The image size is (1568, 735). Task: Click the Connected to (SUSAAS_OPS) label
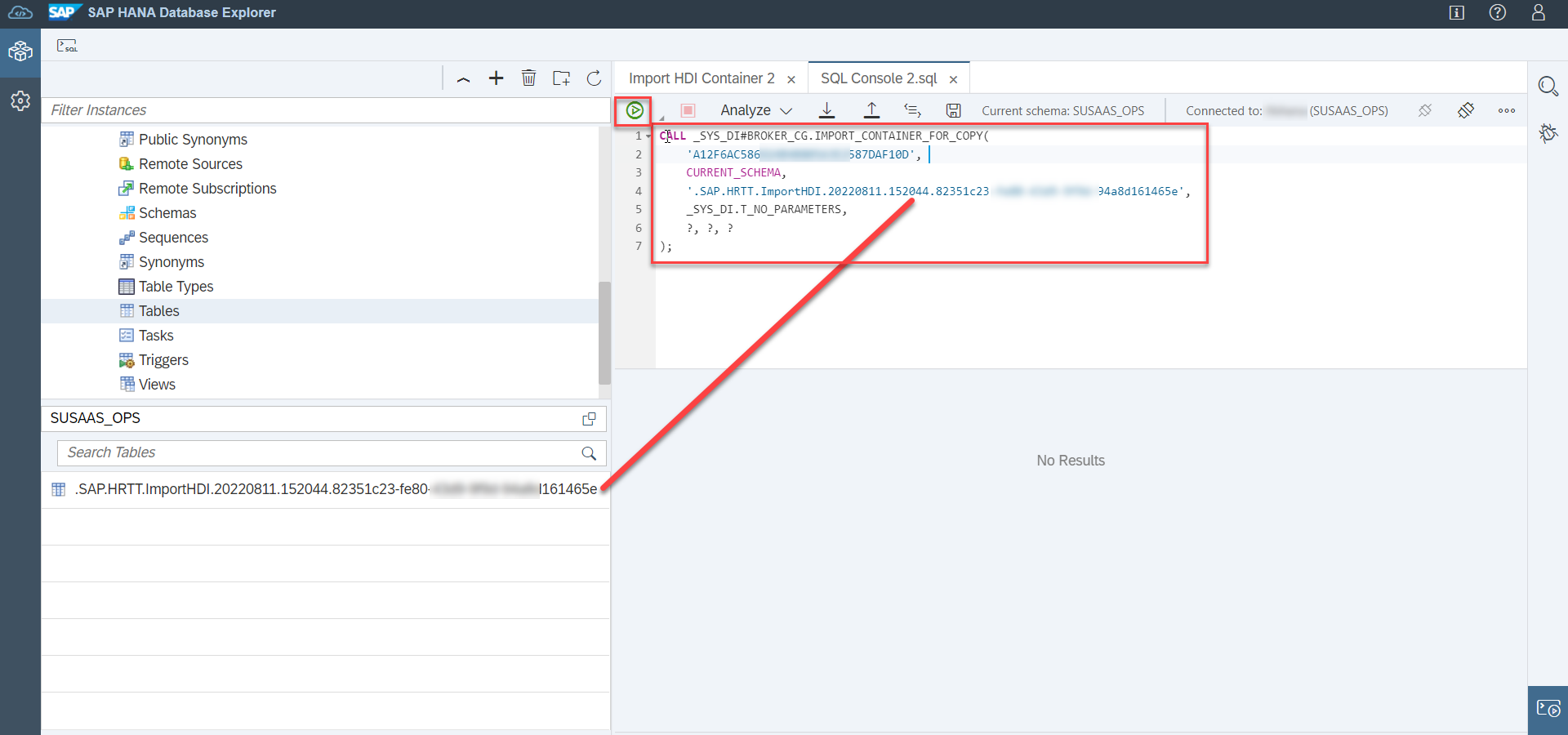pos(1286,110)
